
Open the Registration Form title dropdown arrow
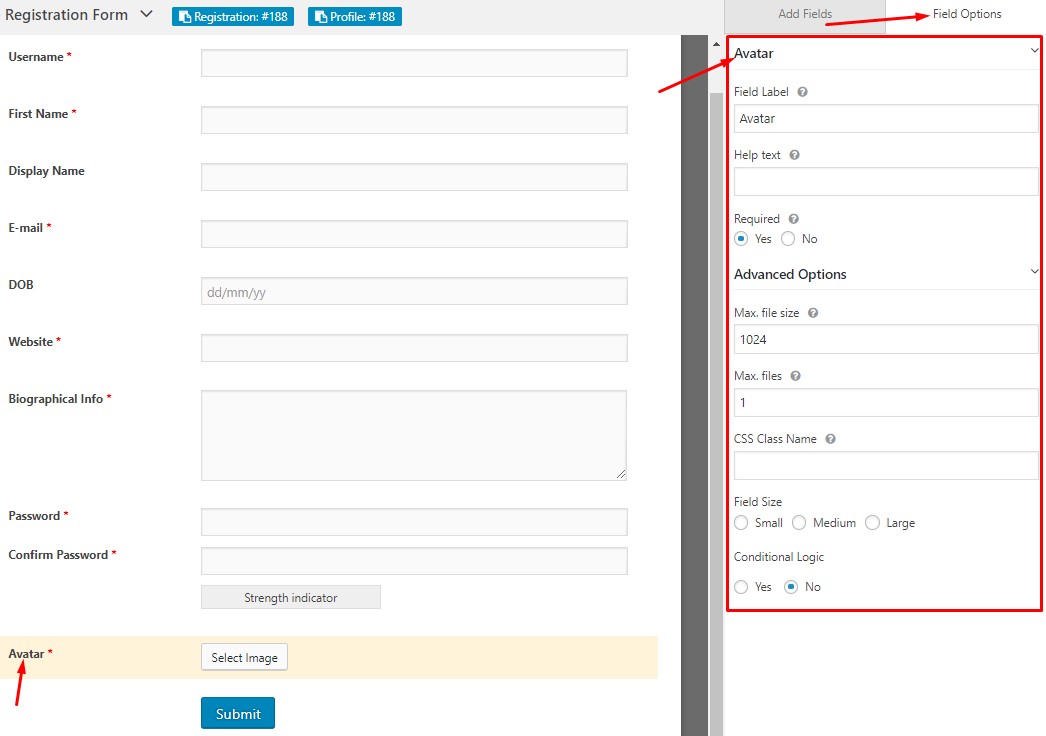click(147, 14)
